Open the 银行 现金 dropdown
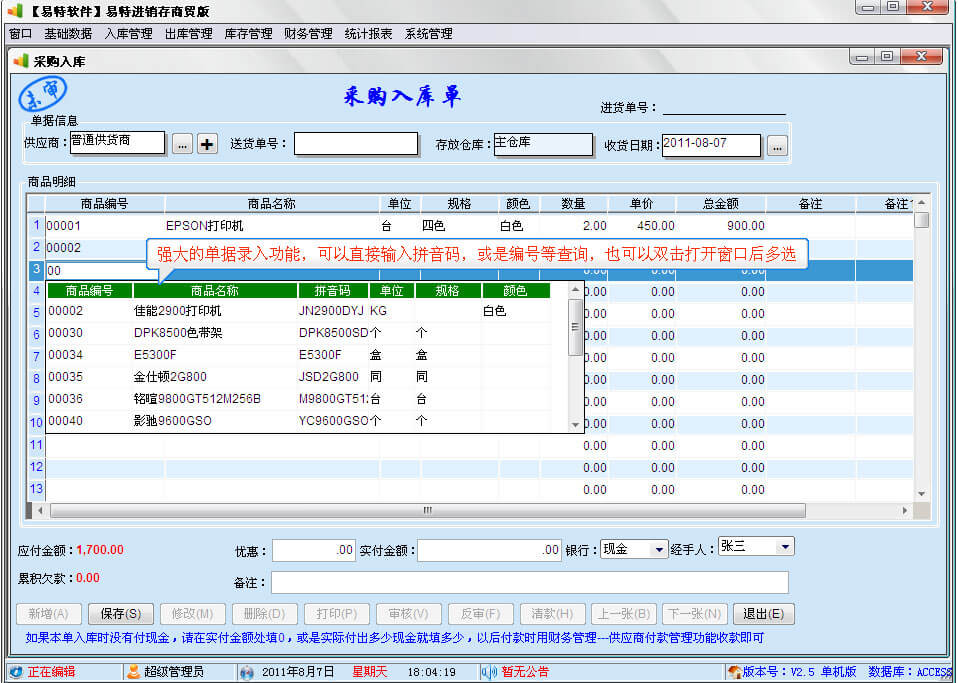Screen dimensions: 958x683 point(659,549)
